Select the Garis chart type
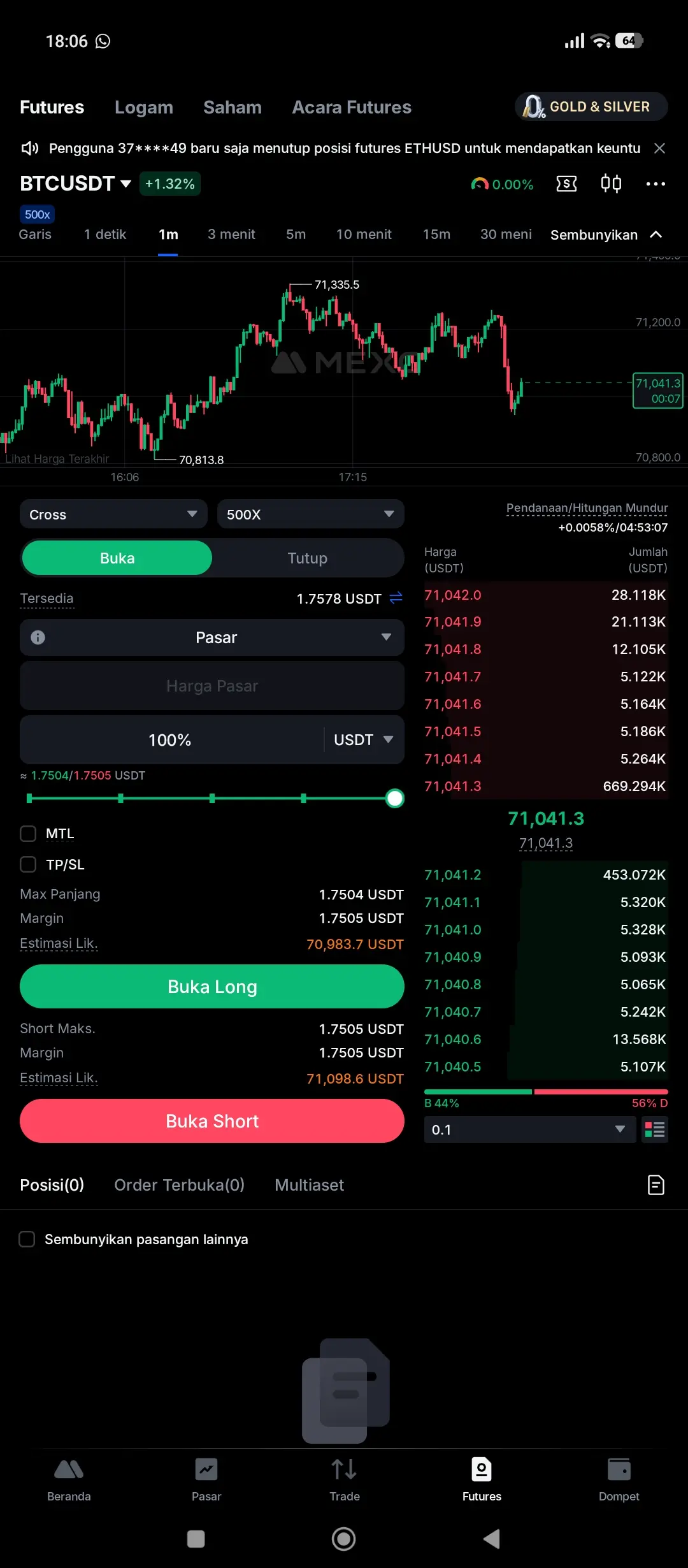 coord(35,235)
